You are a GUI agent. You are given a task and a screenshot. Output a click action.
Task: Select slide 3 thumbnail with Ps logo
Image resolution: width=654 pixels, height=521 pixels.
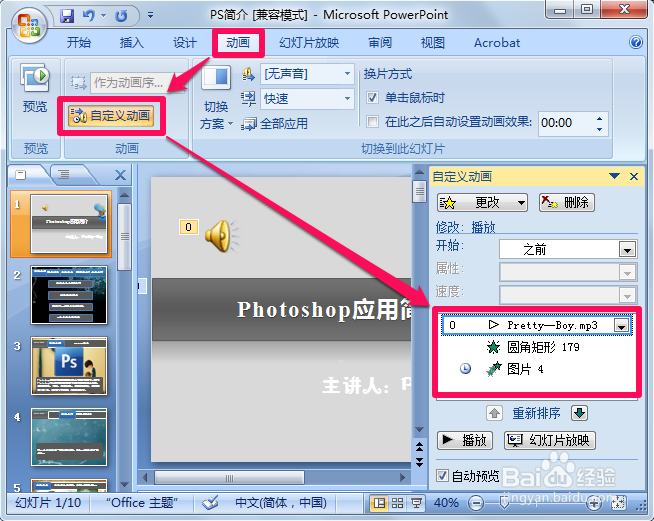[69, 366]
